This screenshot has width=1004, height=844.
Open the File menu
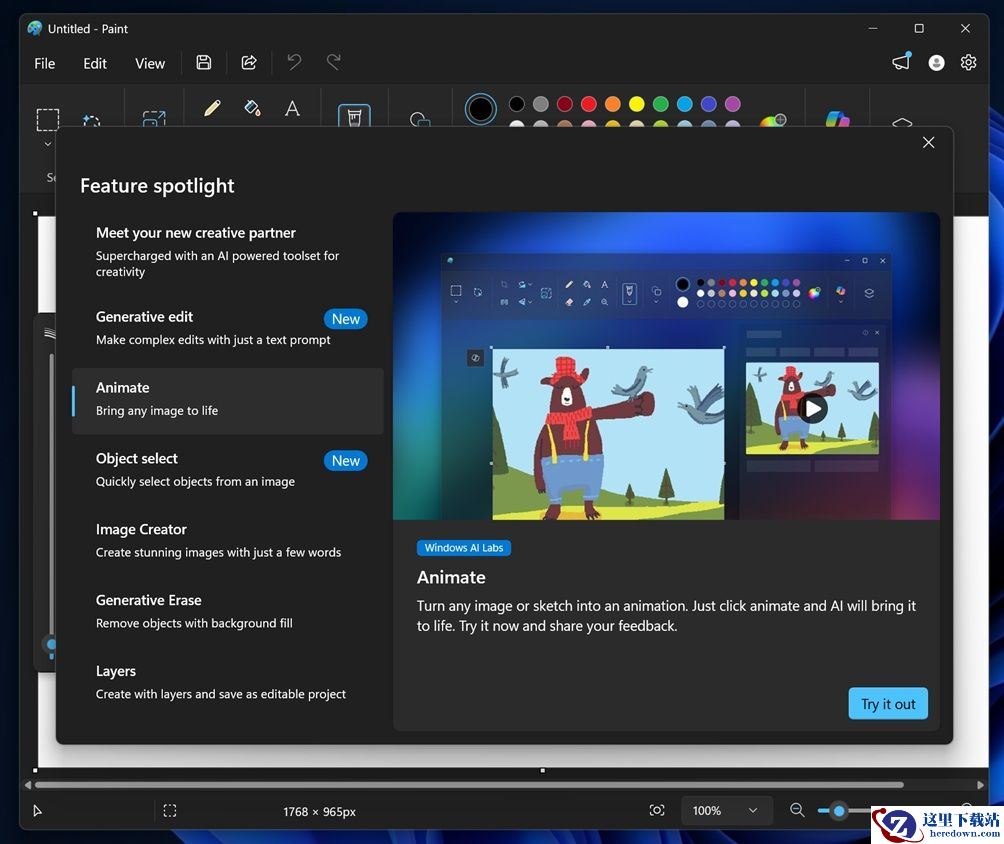click(x=45, y=63)
